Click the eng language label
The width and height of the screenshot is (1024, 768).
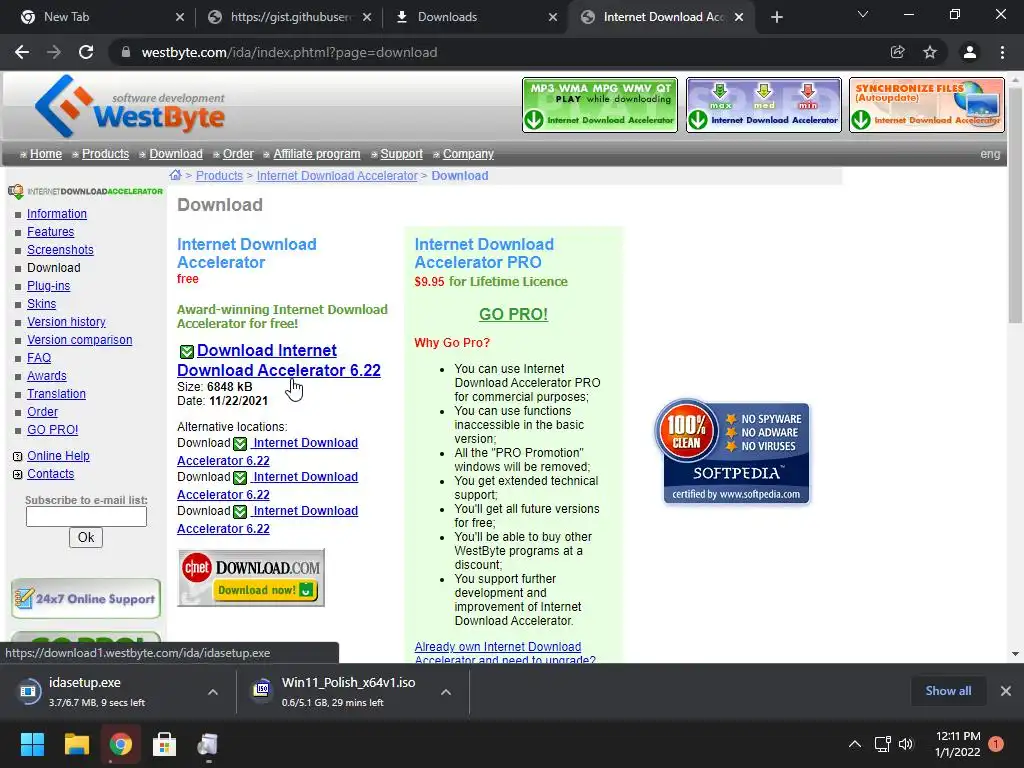pos(990,153)
